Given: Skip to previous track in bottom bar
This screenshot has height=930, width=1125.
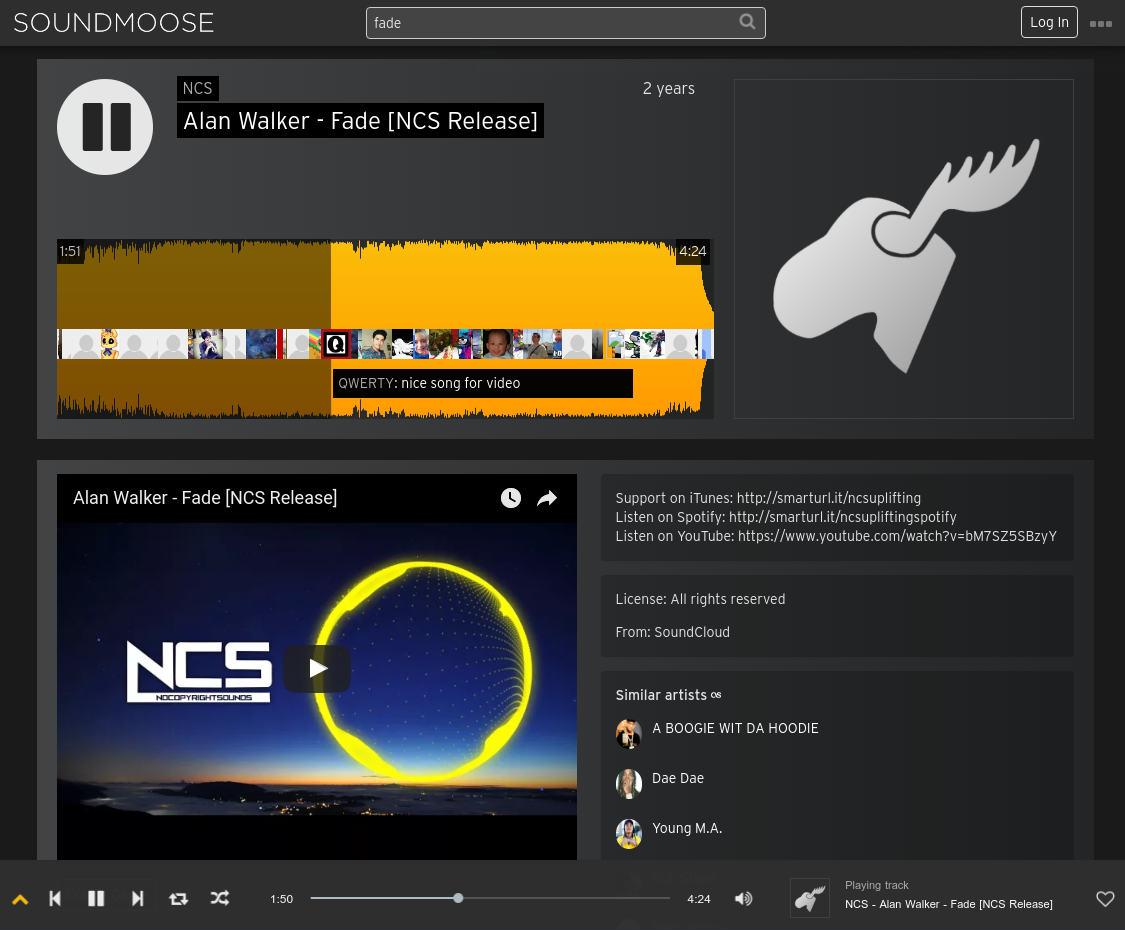Looking at the screenshot, I should pos(55,898).
